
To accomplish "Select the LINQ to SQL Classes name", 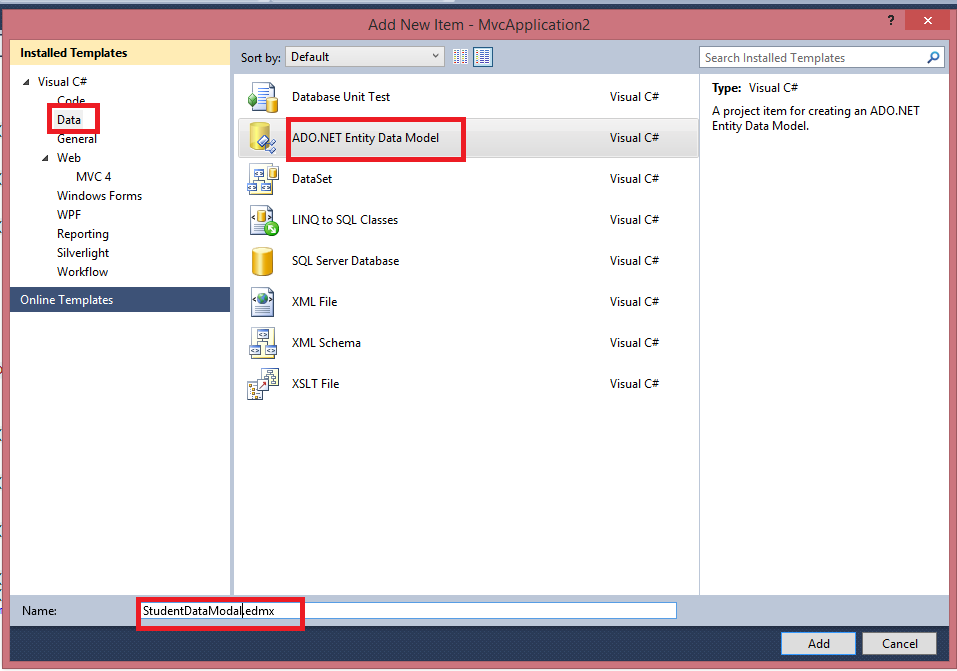I will [345, 219].
